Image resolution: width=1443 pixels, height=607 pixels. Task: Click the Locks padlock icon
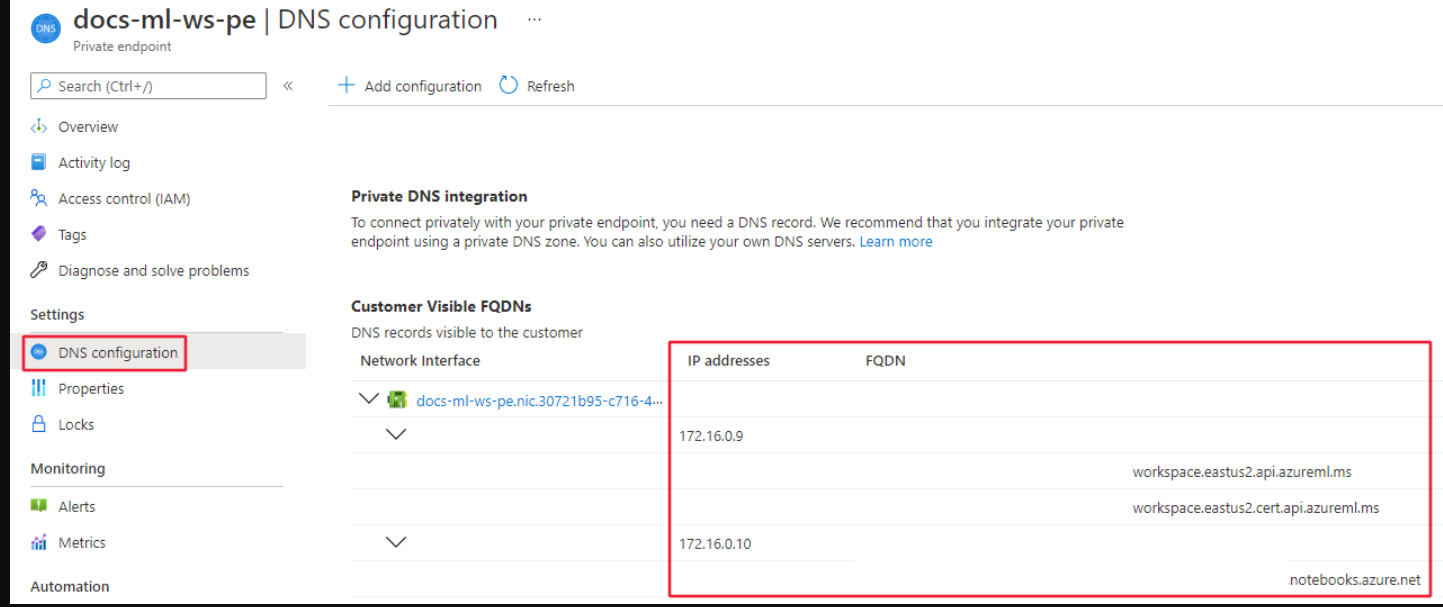[x=39, y=424]
